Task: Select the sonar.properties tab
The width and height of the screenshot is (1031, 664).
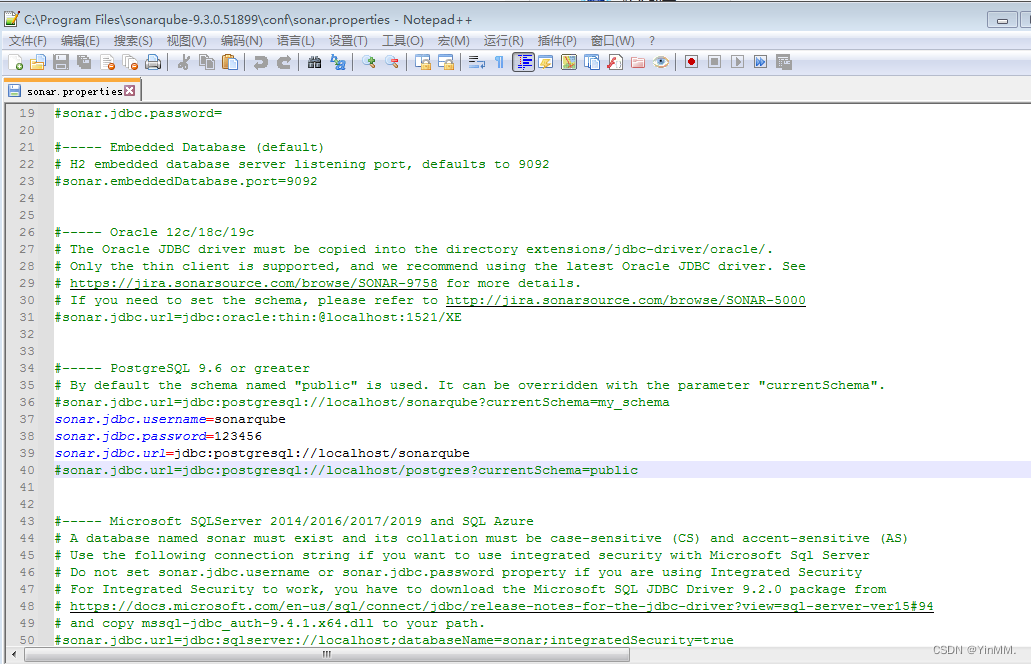Action: [x=74, y=91]
